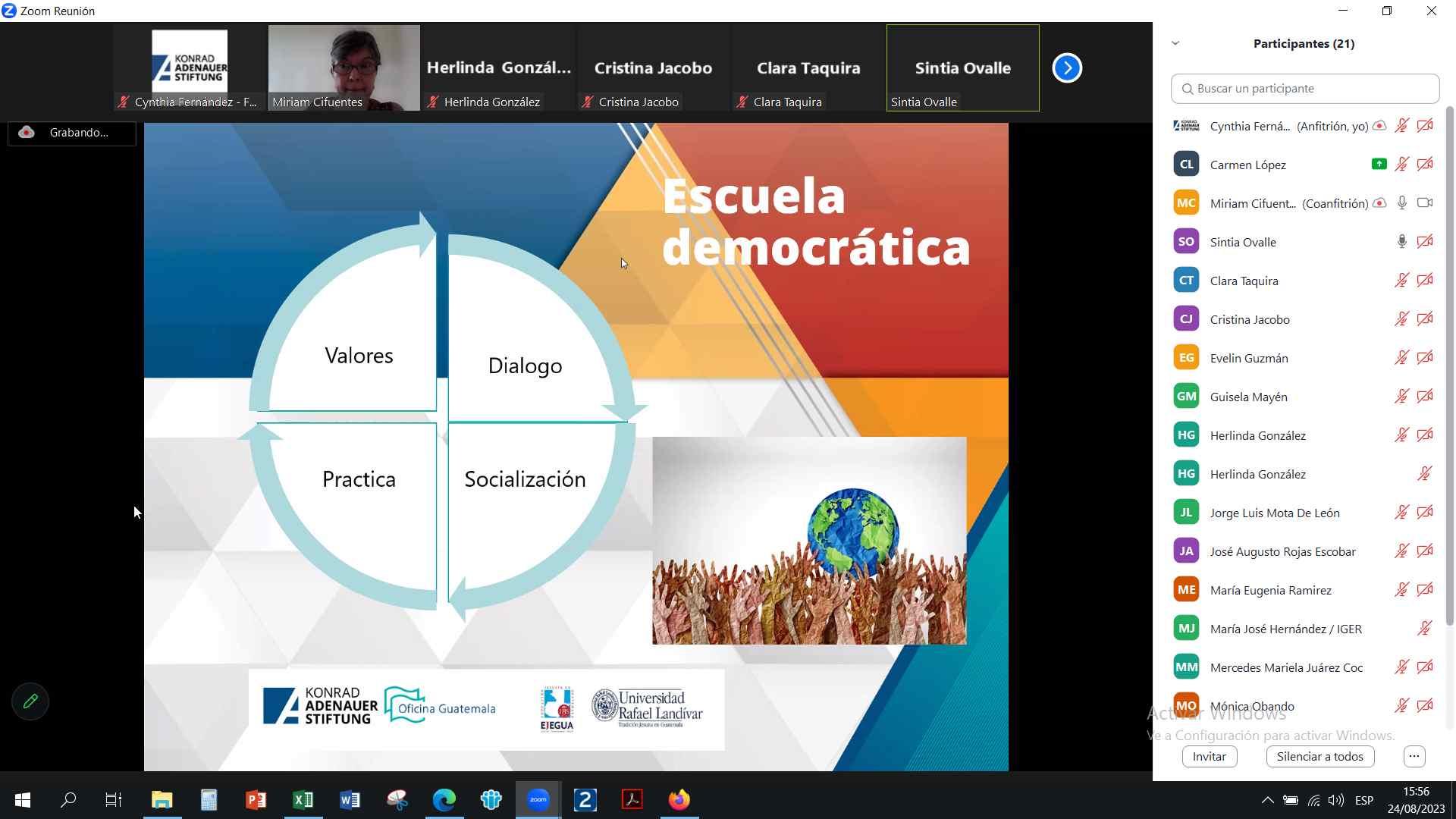Open PowerPoint from the taskbar

pos(256,799)
